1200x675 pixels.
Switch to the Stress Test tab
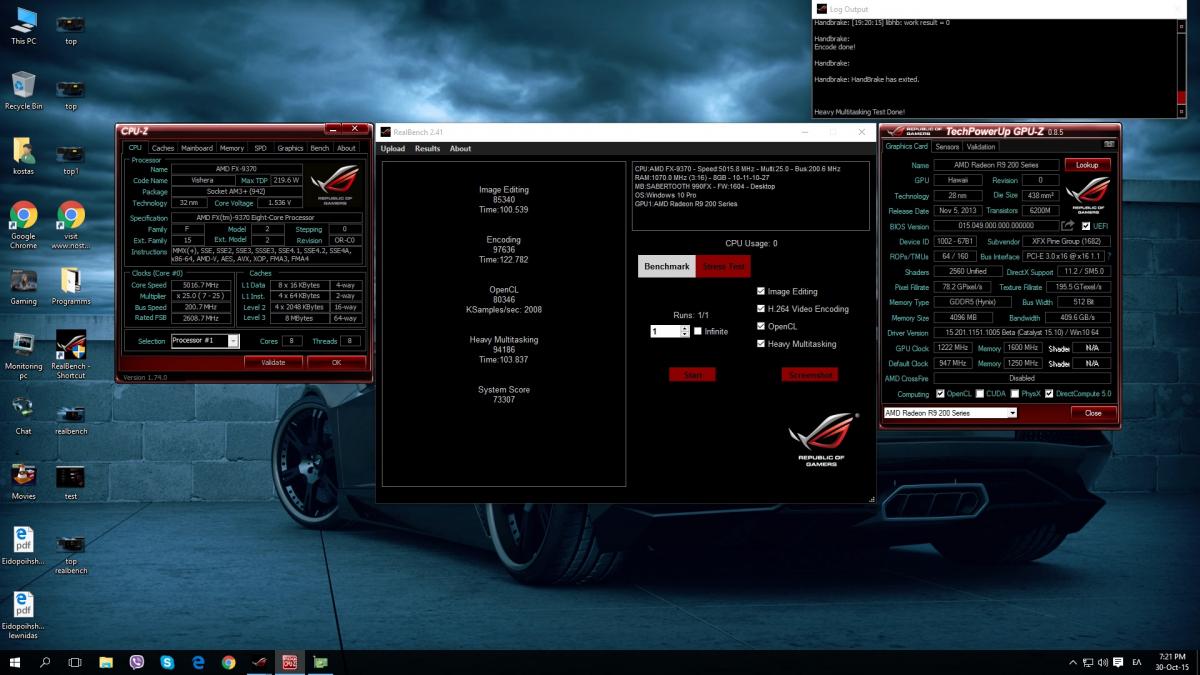(x=723, y=267)
